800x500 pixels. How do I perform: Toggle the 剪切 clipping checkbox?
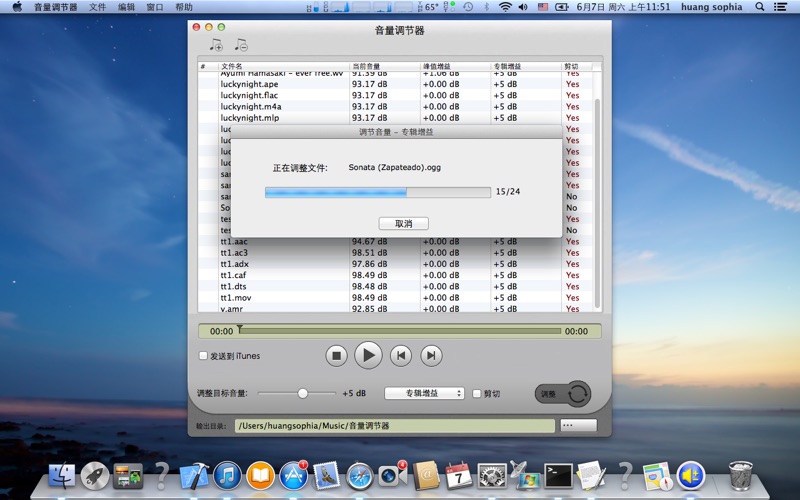[x=477, y=394]
